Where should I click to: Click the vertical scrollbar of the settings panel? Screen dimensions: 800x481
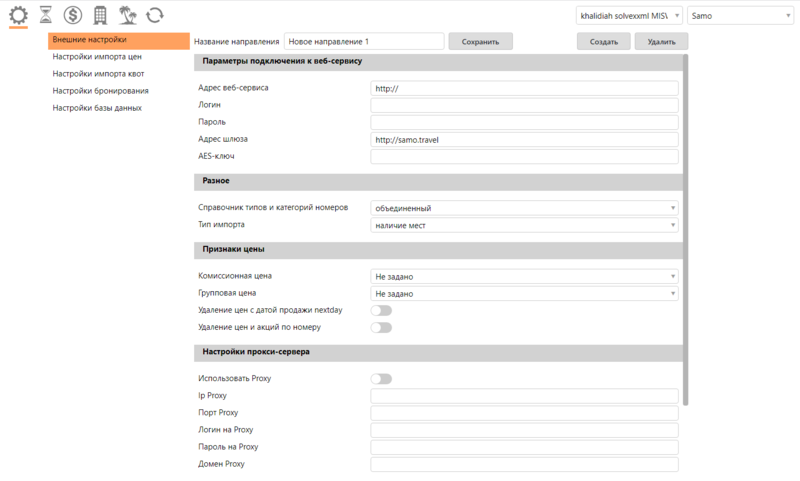pyautogui.click(x=685, y=230)
